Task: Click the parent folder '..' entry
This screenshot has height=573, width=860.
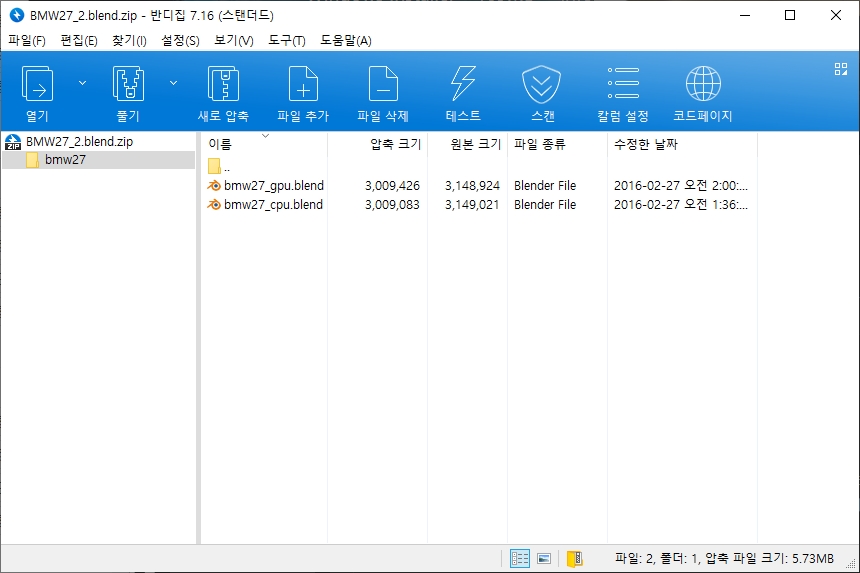Action: coord(219,166)
